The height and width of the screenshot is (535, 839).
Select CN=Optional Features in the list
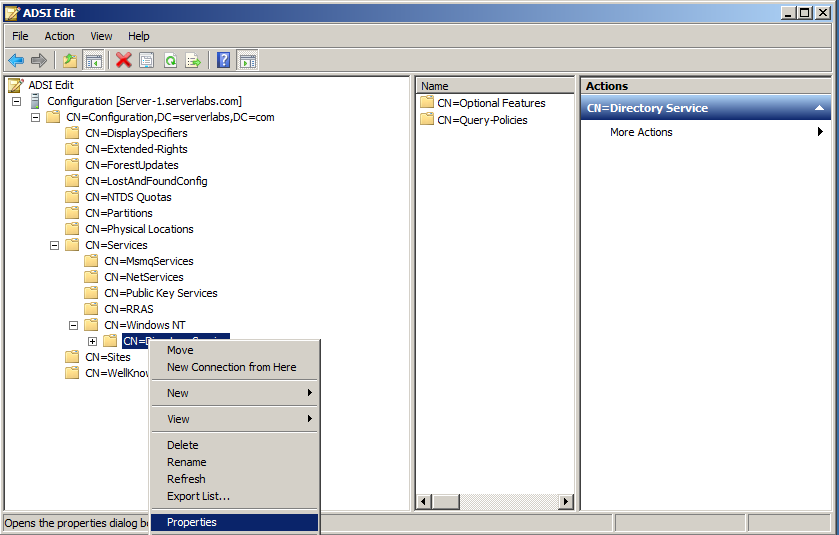pyautogui.click(x=491, y=103)
